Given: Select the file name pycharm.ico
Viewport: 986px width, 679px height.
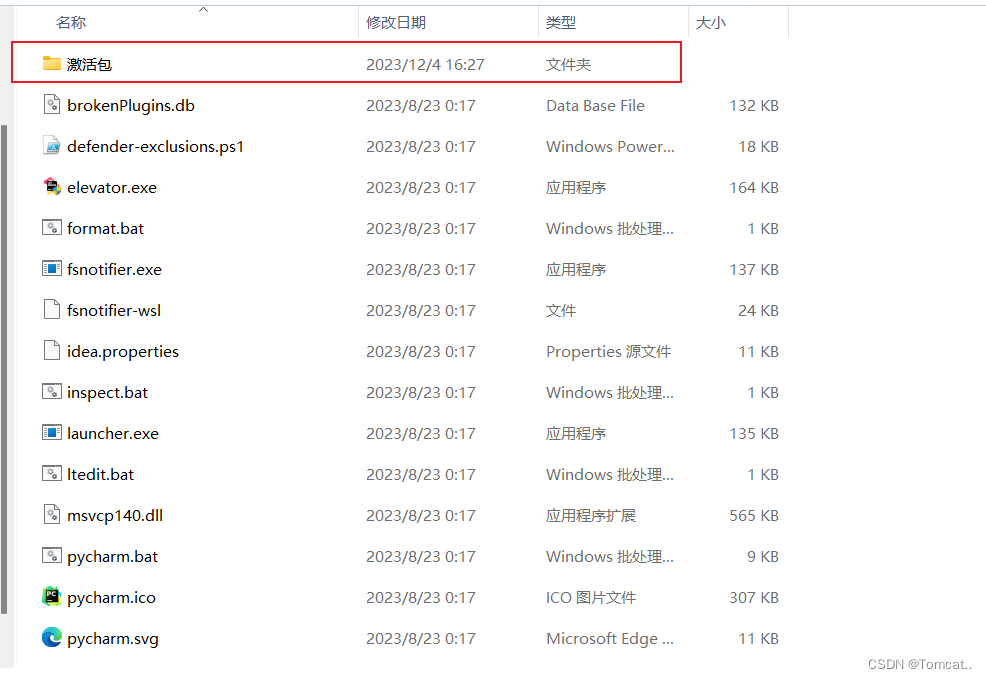Looking at the screenshot, I should tap(111, 597).
